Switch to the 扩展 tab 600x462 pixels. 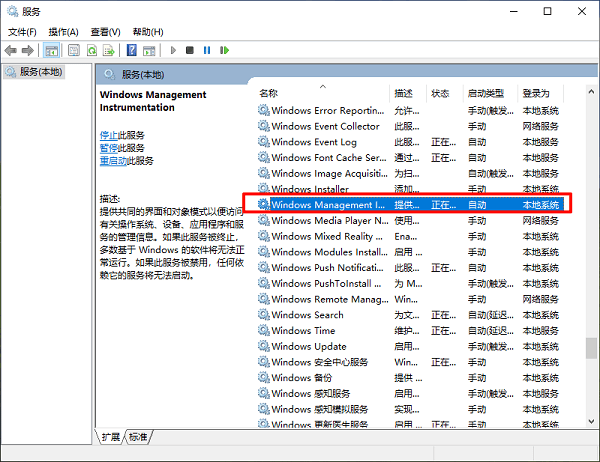click(111, 437)
